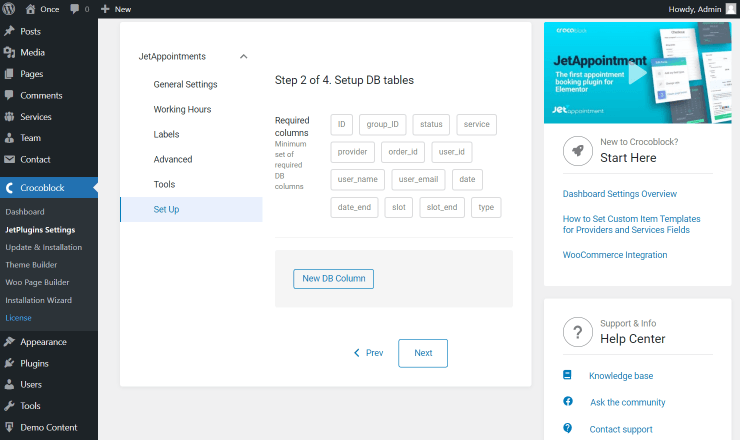Open the Working Hours settings tab

click(x=182, y=109)
